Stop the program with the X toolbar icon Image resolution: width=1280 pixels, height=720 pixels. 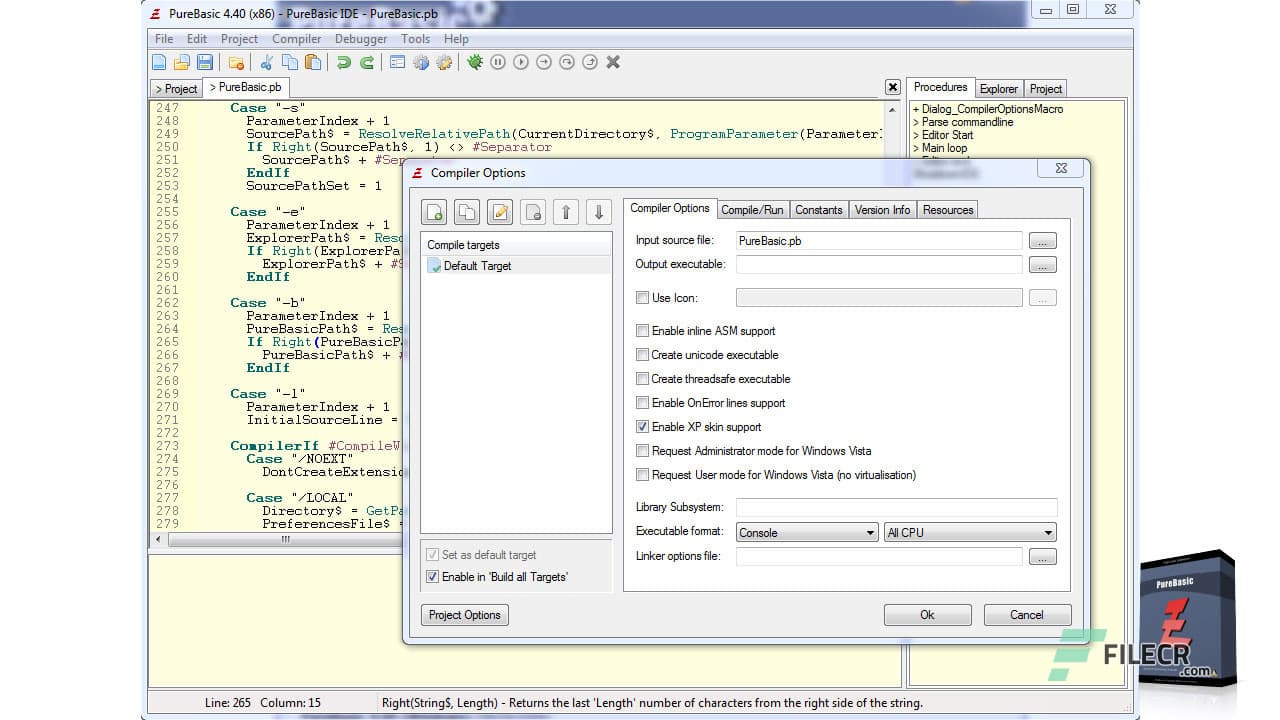(611, 62)
